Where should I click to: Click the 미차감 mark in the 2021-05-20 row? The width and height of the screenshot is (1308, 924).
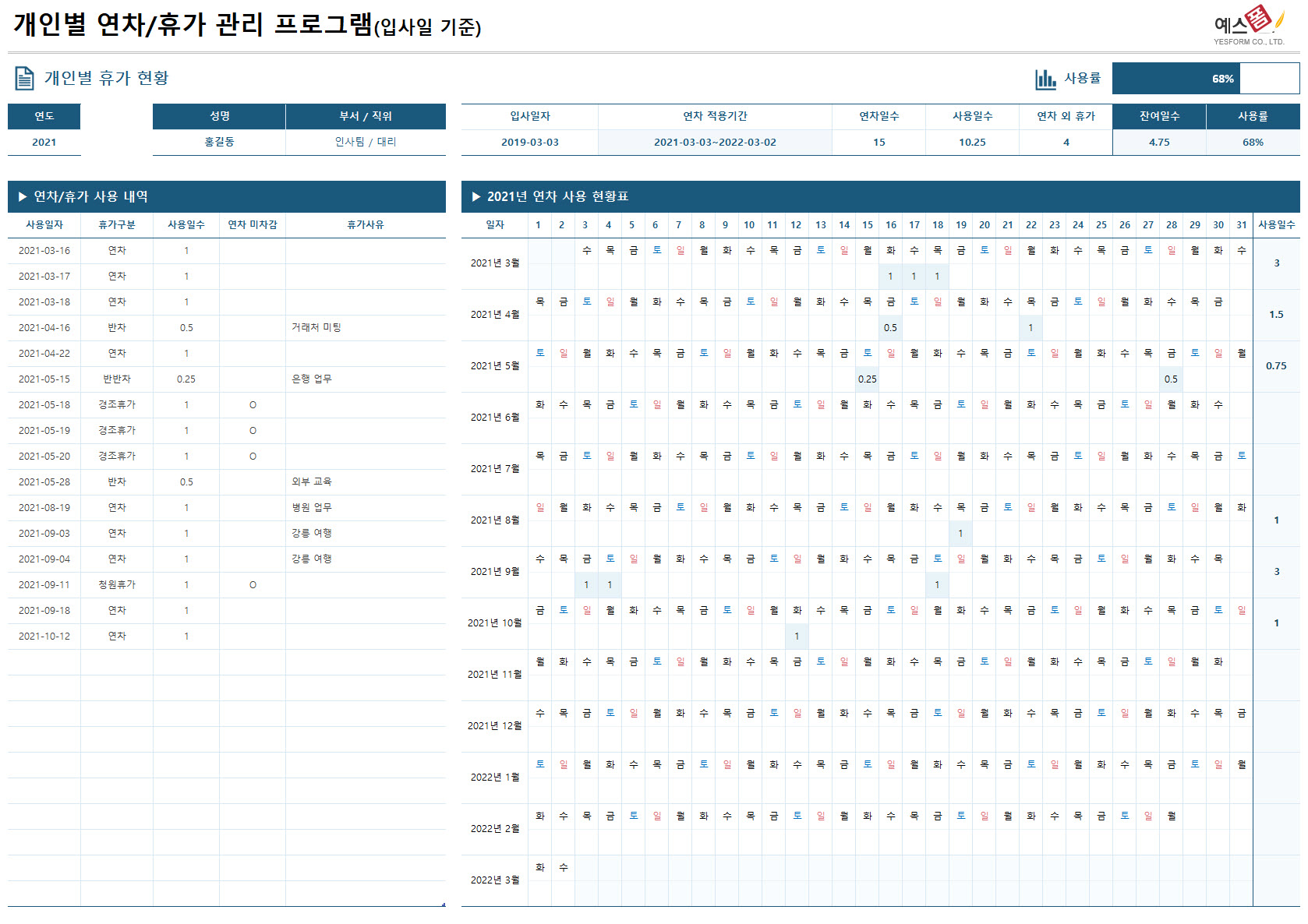253,457
